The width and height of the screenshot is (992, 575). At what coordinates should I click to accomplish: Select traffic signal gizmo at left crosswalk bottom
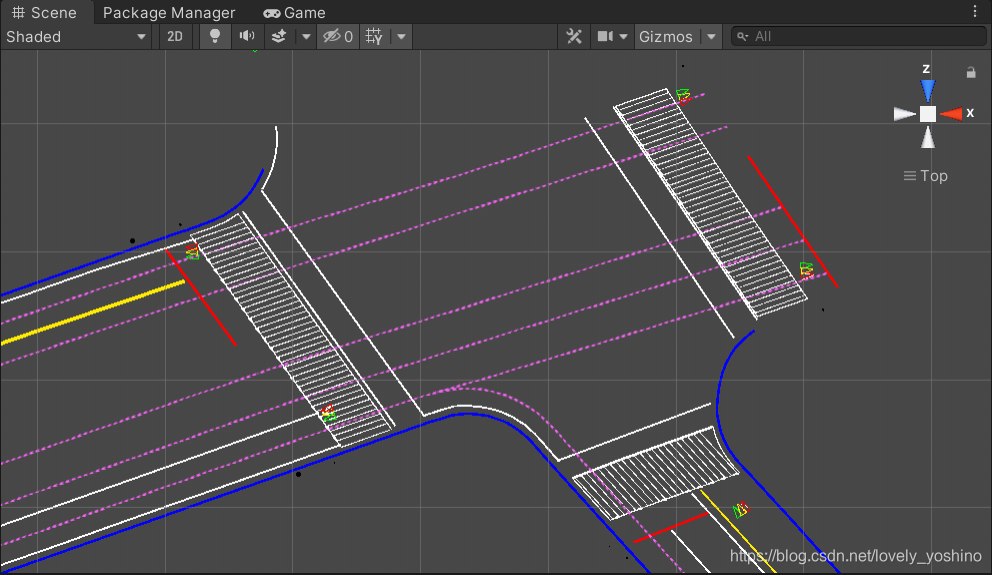pyautogui.click(x=328, y=414)
